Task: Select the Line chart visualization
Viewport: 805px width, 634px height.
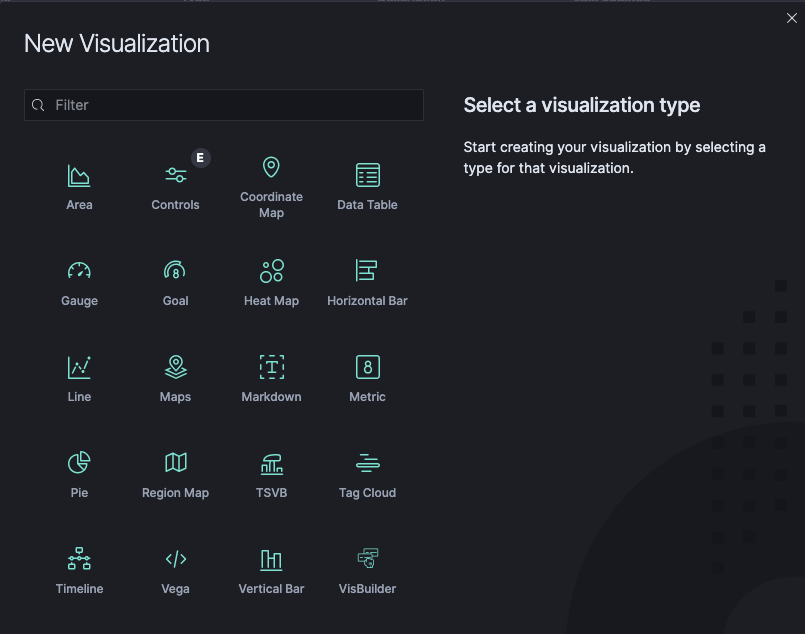Action: (79, 378)
